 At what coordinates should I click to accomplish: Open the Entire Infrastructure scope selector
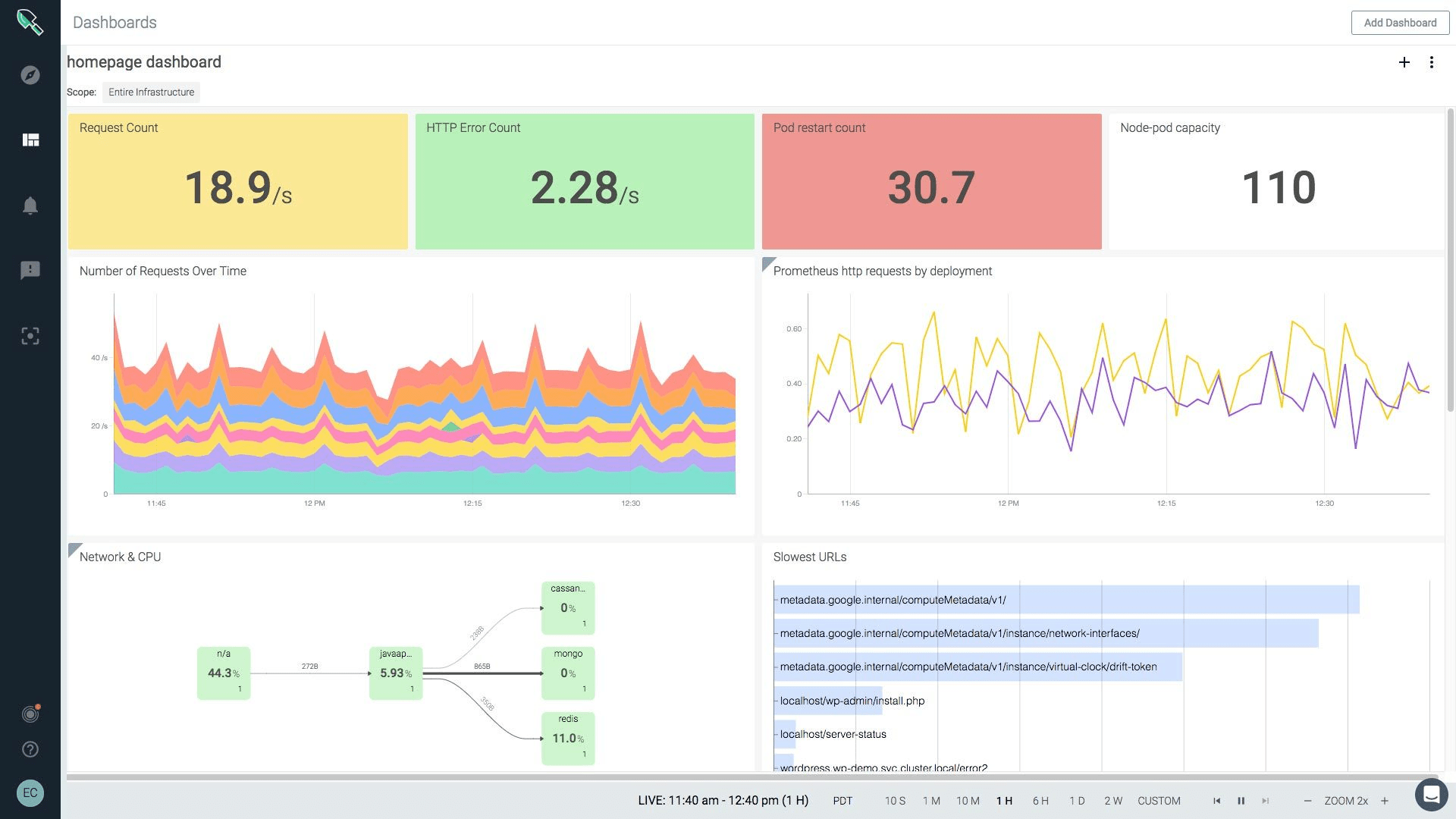[x=151, y=93]
